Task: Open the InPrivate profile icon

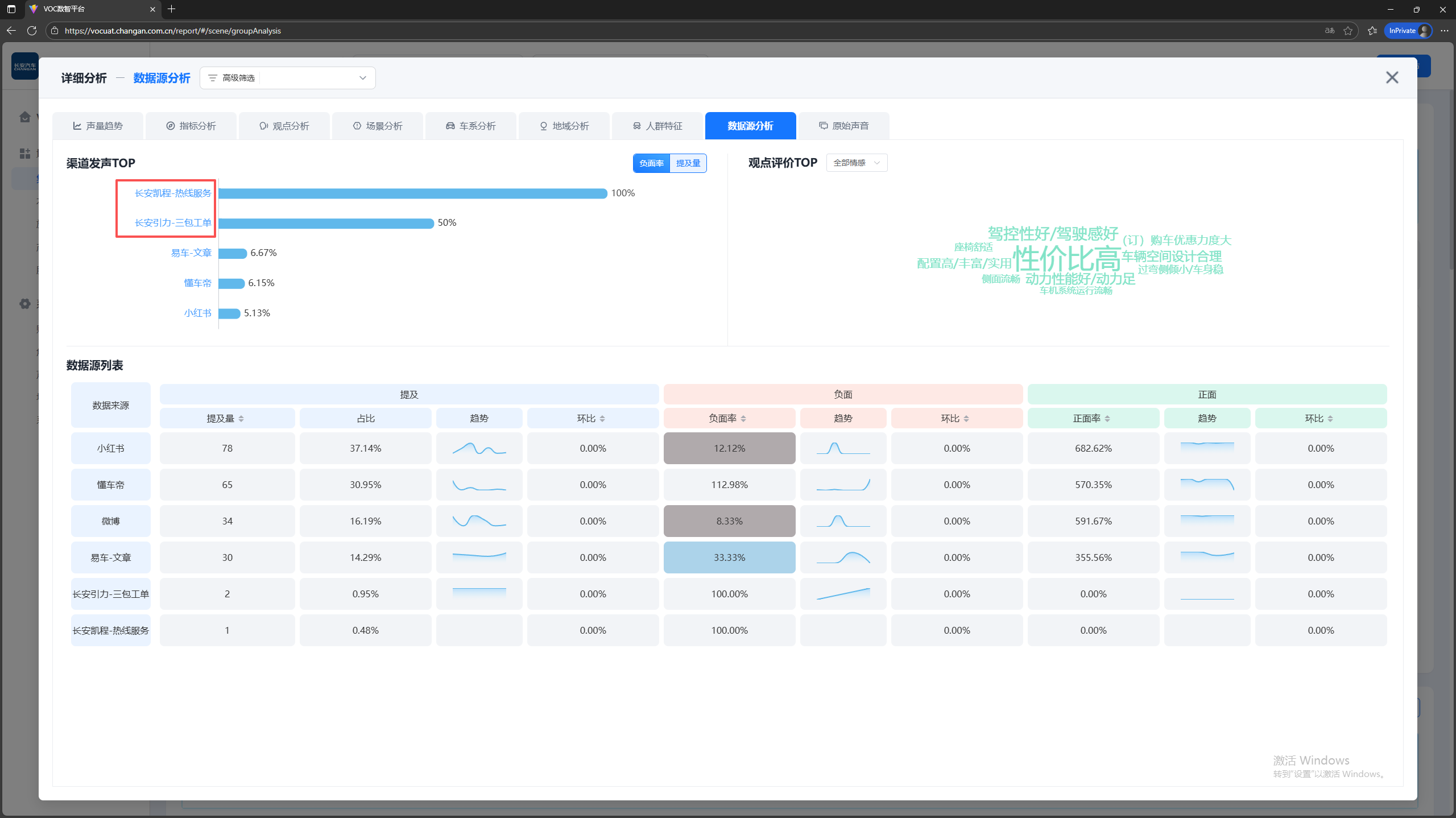Action: coord(1424,31)
